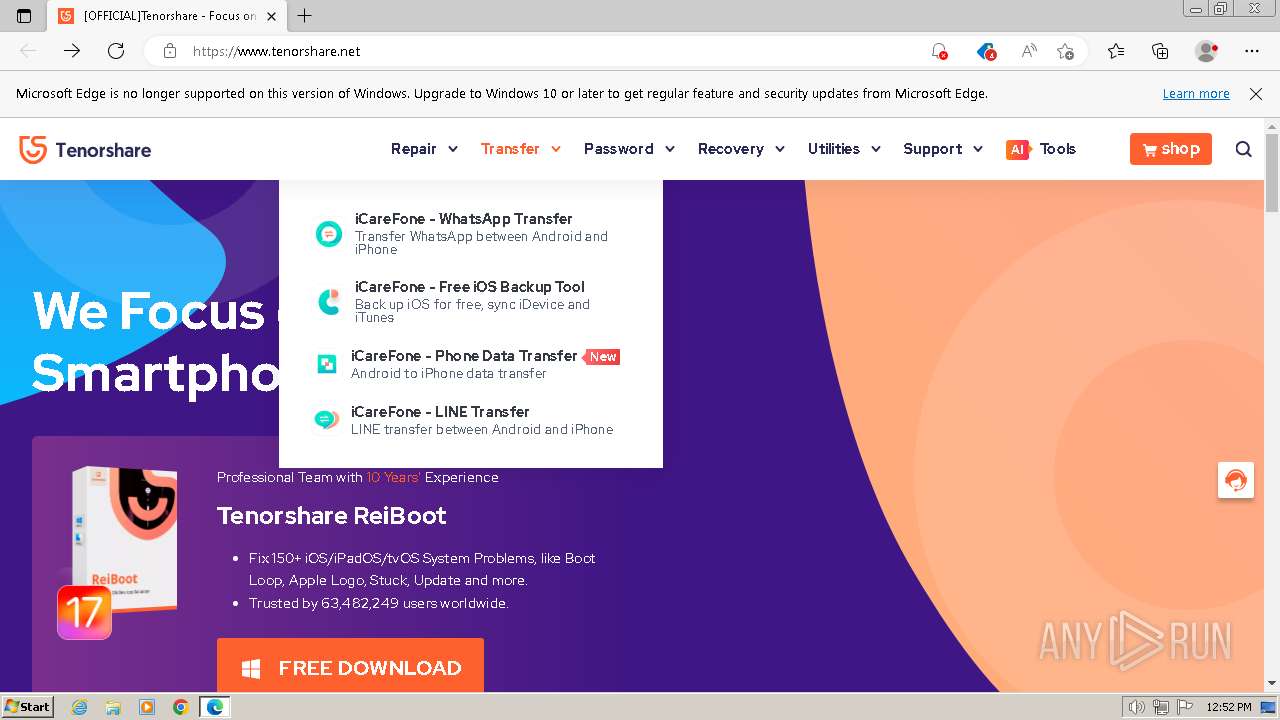
Task: Open the live chat support widget
Action: coord(1236,480)
